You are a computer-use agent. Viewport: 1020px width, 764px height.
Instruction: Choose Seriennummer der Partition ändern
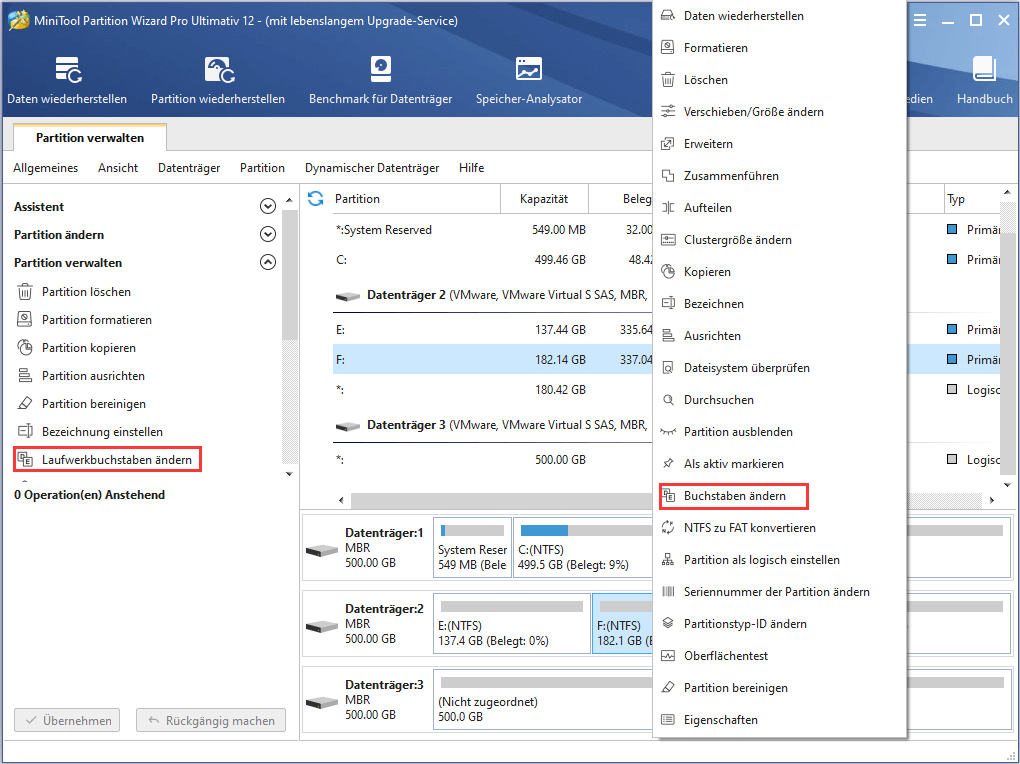(779, 592)
